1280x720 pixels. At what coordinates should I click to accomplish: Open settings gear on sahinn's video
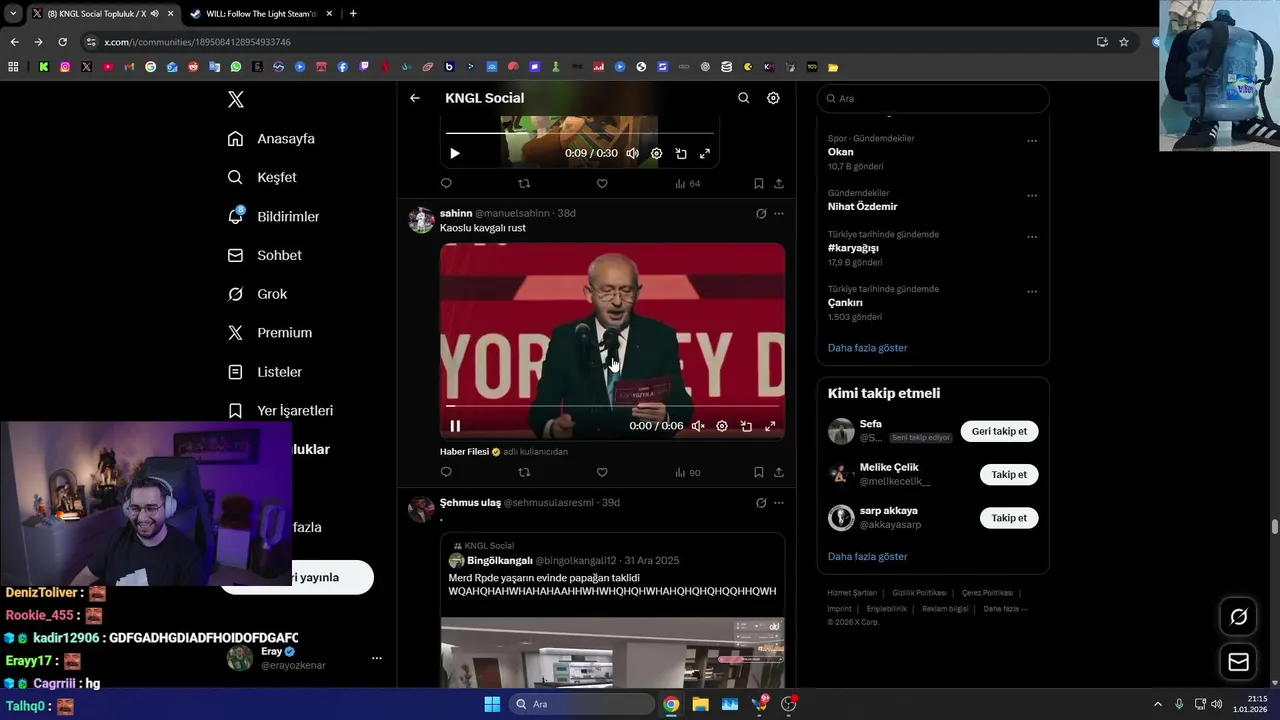pyautogui.click(x=722, y=426)
